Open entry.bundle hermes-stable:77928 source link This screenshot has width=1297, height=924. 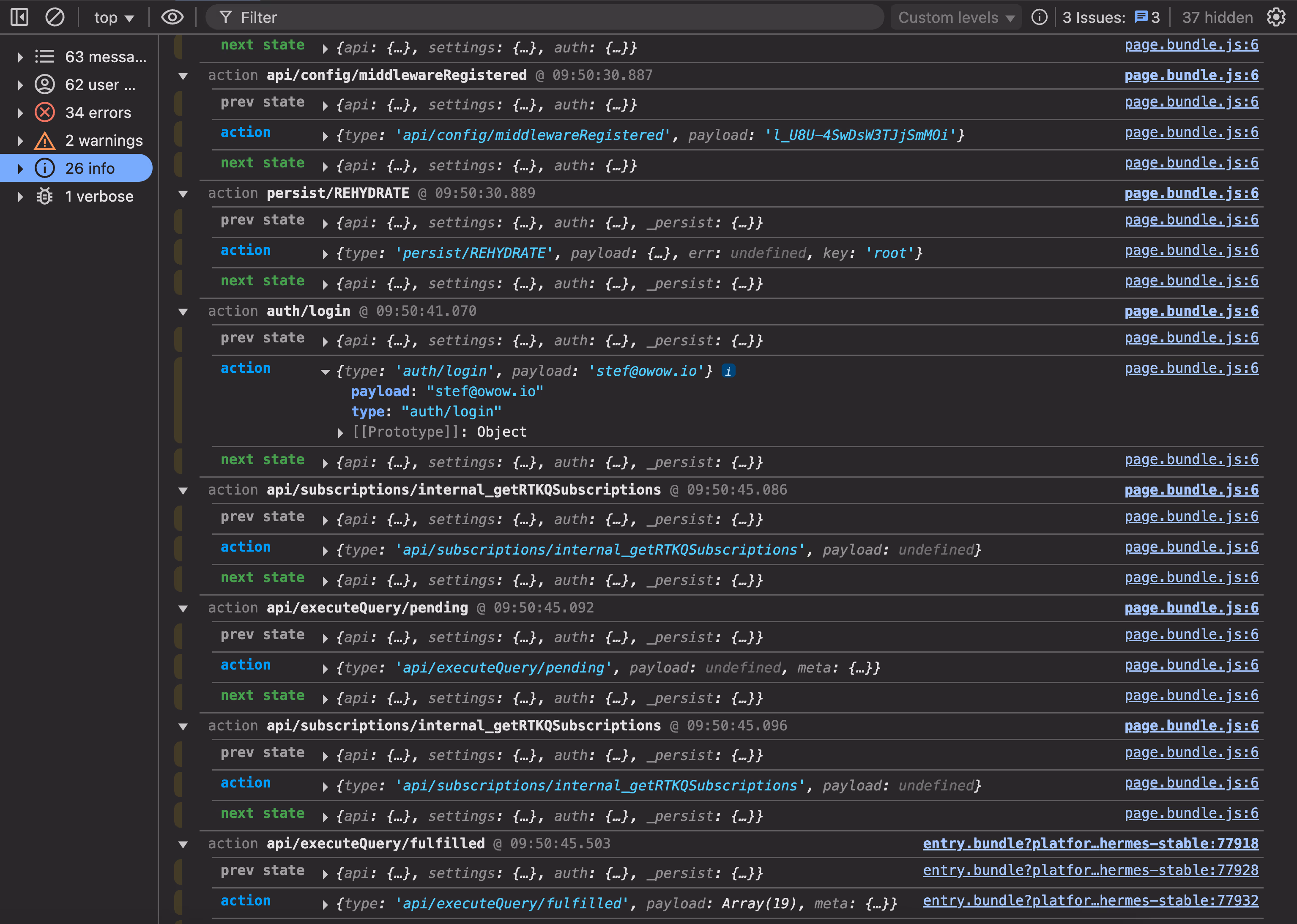[1090, 870]
